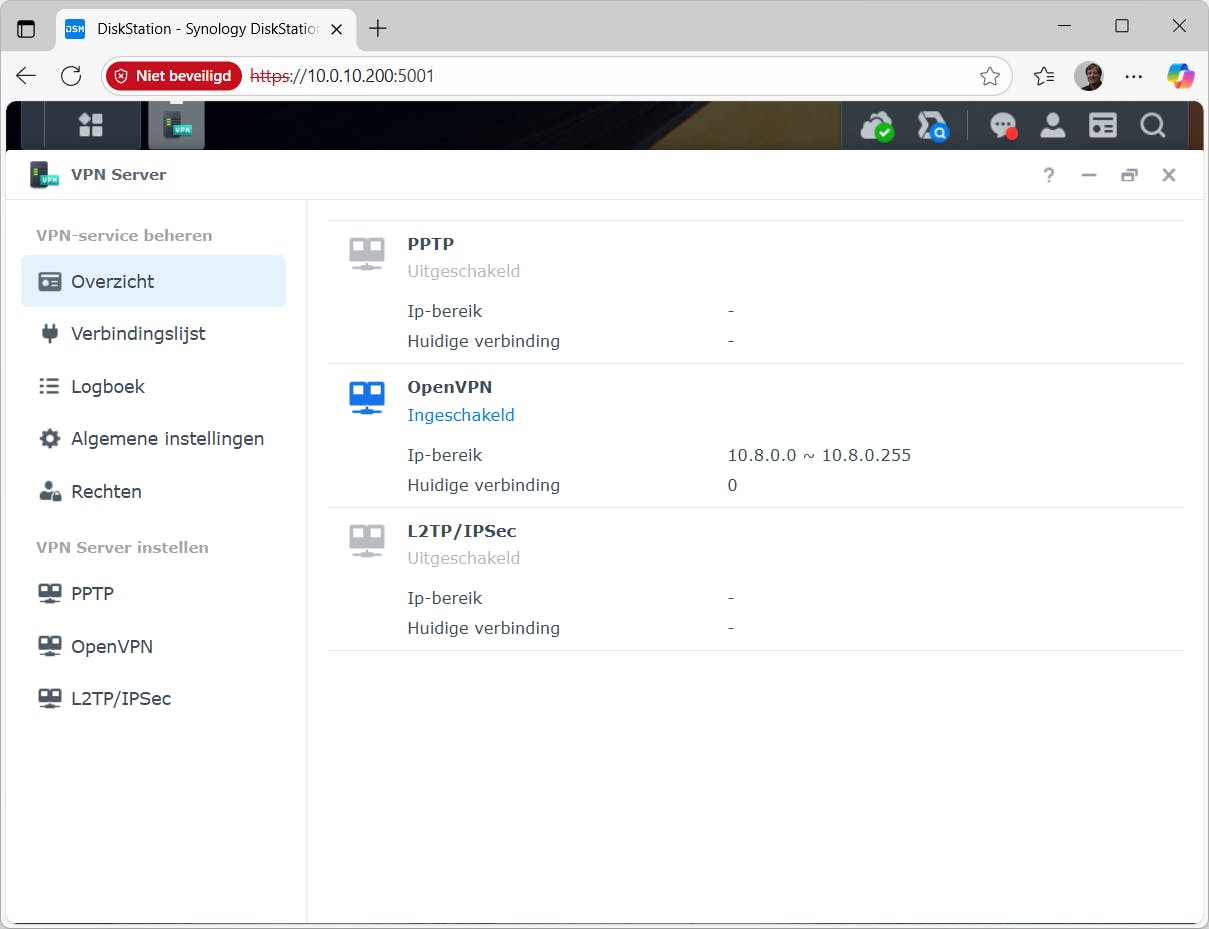Open Logboek in the sidebar
The width and height of the screenshot is (1209, 929).
(153, 386)
